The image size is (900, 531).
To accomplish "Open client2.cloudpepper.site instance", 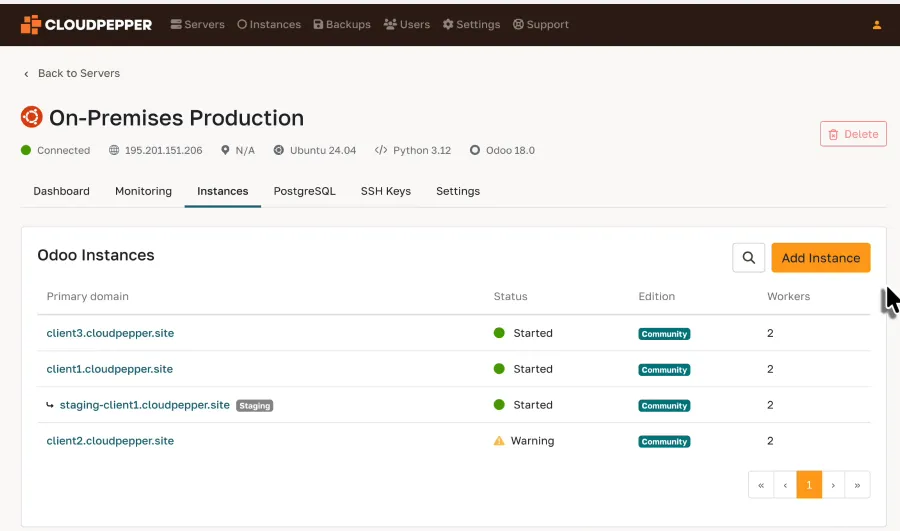I will pos(110,441).
